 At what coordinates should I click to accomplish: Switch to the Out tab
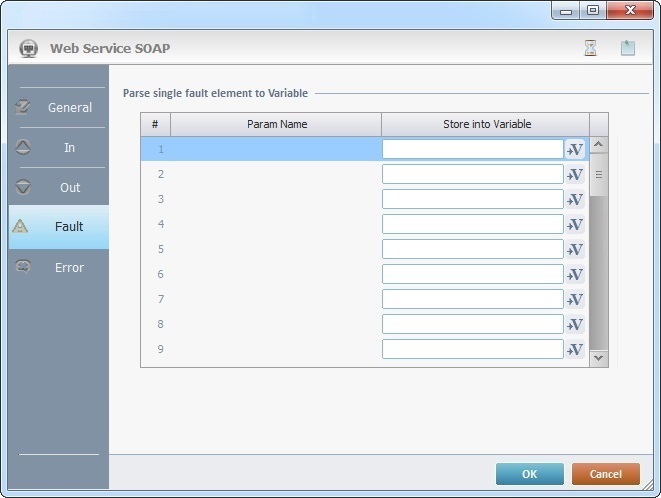[59, 187]
